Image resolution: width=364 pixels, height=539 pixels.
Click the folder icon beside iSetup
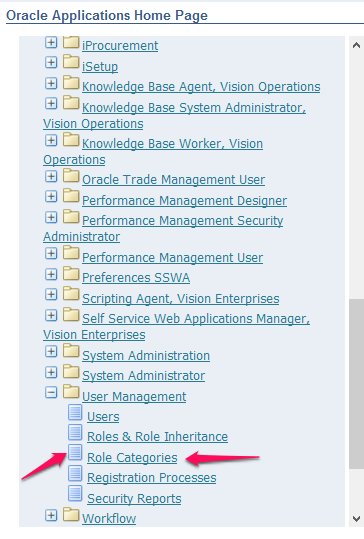click(71, 62)
